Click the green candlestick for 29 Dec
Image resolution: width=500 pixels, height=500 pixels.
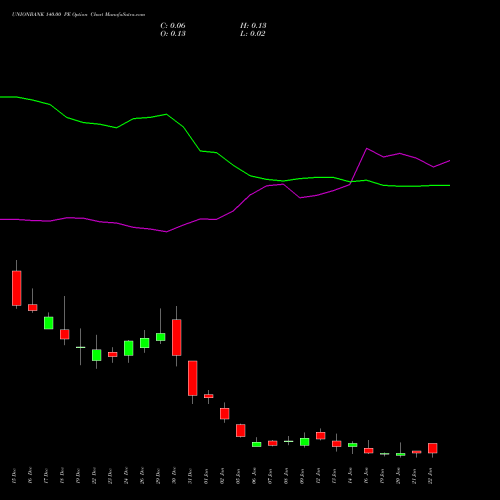coord(161,337)
